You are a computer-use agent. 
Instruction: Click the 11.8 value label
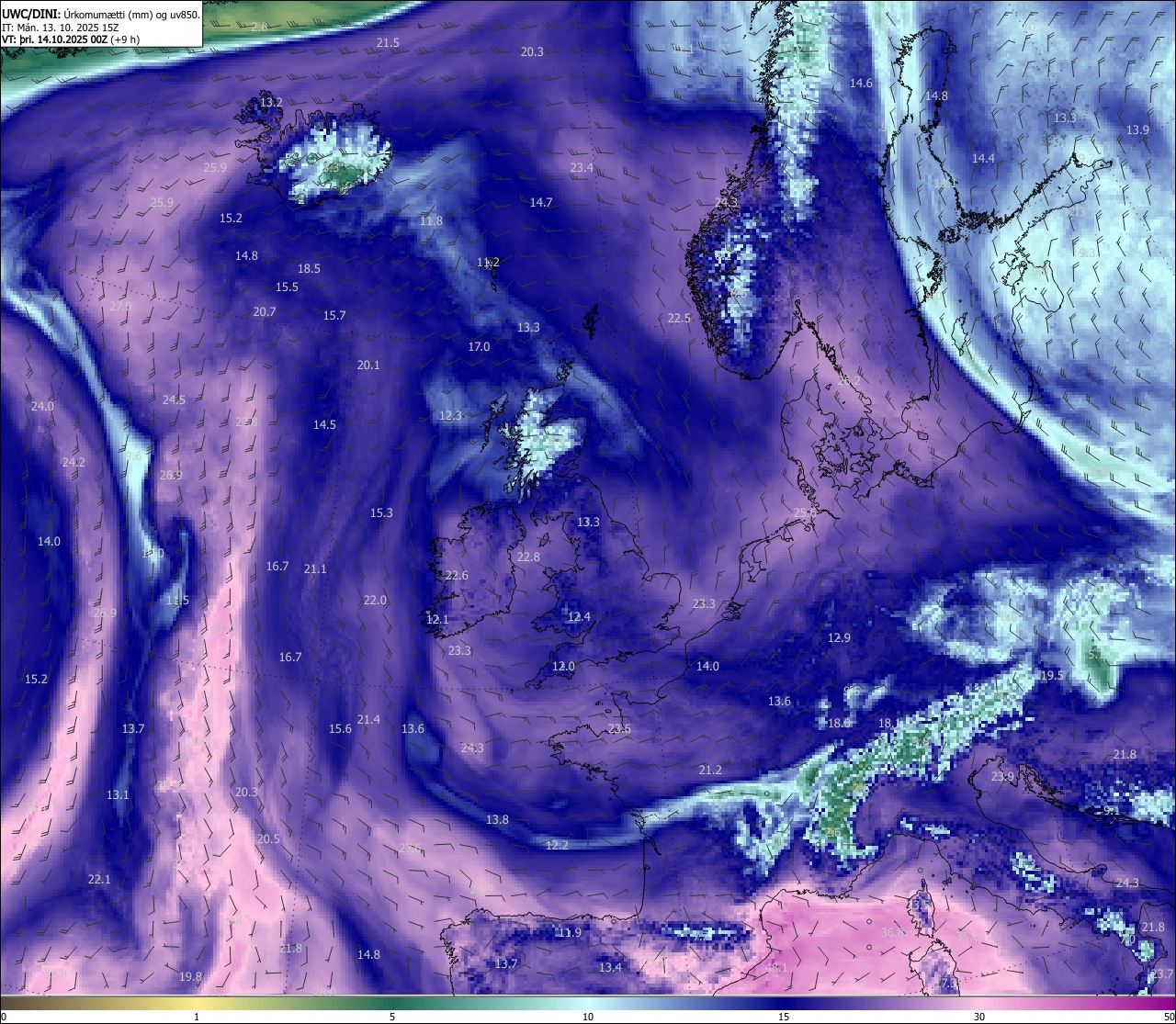pyautogui.click(x=431, y=221)
